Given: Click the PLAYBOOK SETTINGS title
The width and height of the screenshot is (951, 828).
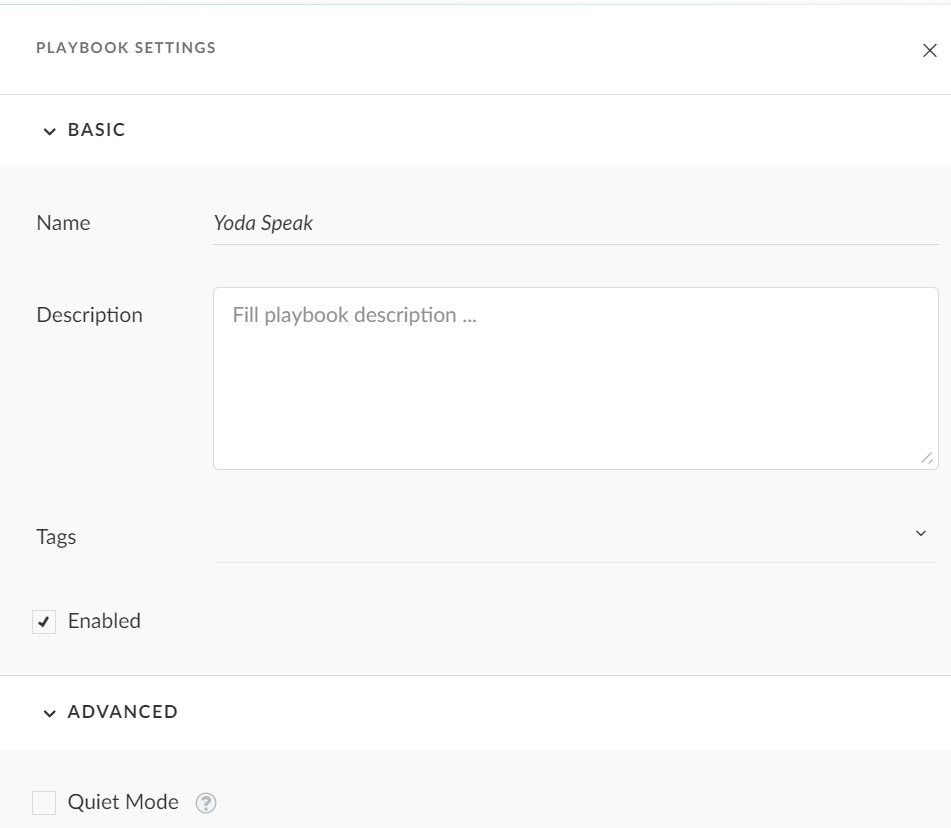Looking at the screenshot, I should point(126,48).
